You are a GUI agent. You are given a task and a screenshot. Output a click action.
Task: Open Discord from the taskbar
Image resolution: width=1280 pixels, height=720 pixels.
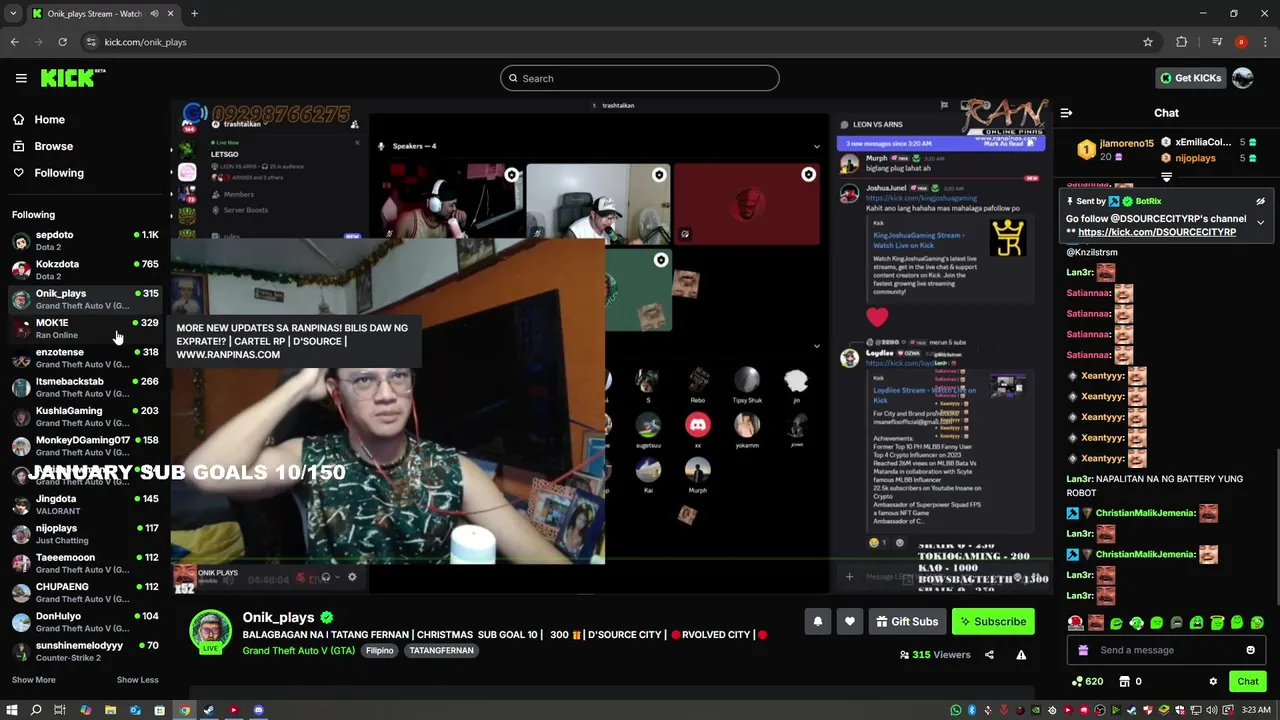258,710
